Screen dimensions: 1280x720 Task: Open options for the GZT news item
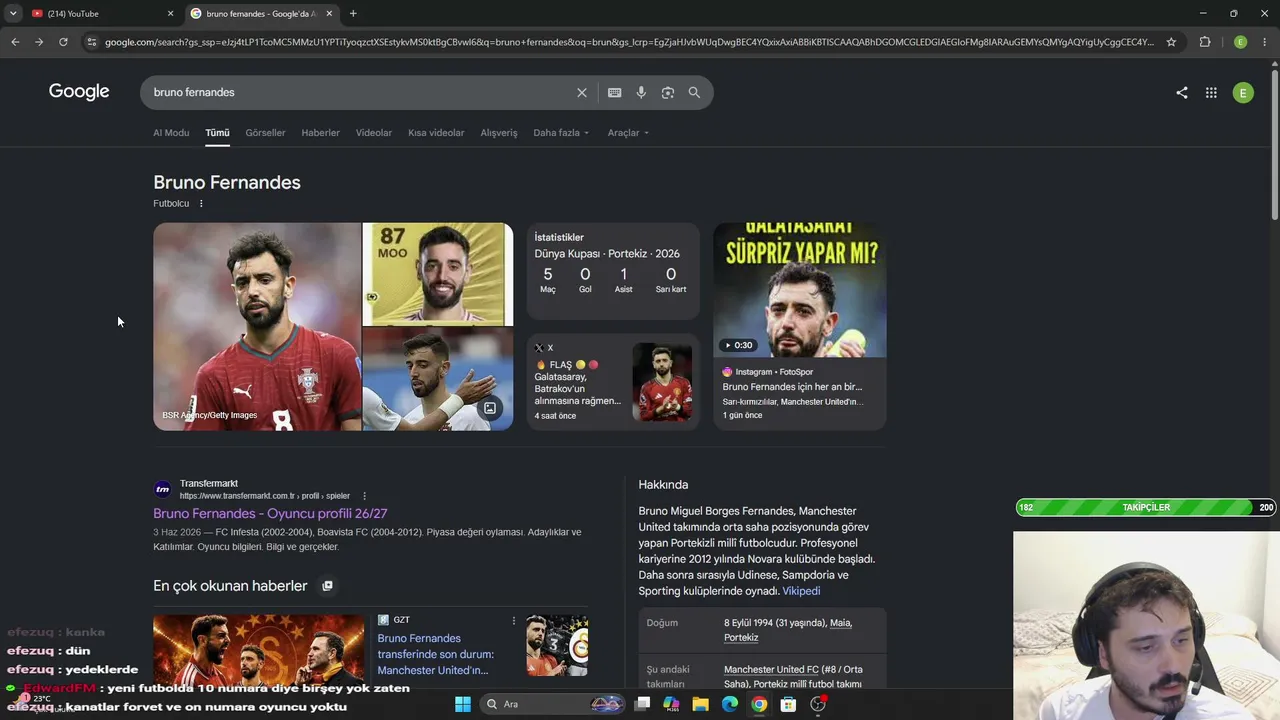(x=514, y=621)
